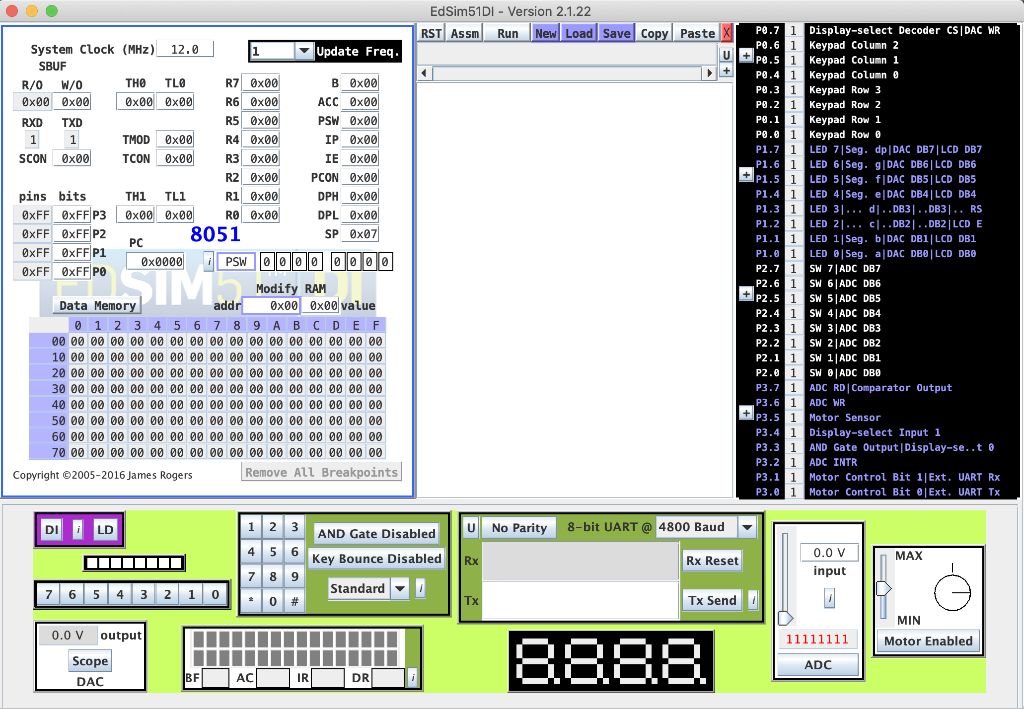
Task: Click the Load button
Action: point(579,33)
